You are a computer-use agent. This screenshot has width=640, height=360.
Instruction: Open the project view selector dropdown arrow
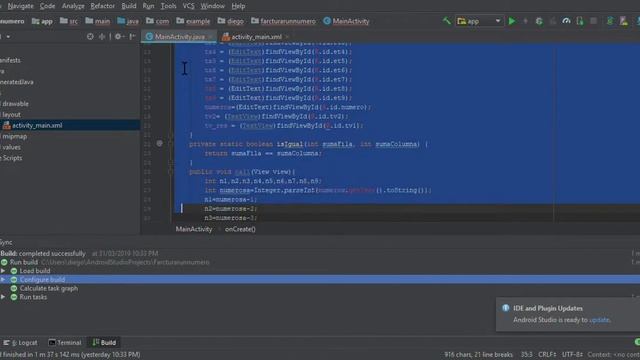(x=8, y=37)
